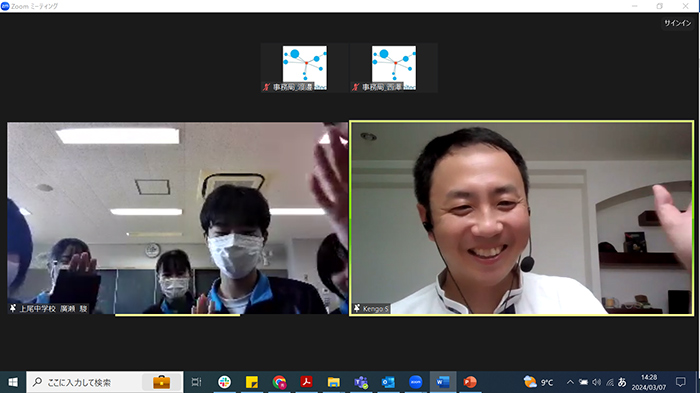700x393 pixels.
Task: Switch to Word from the taskbar
Action: tap(443, 382)
